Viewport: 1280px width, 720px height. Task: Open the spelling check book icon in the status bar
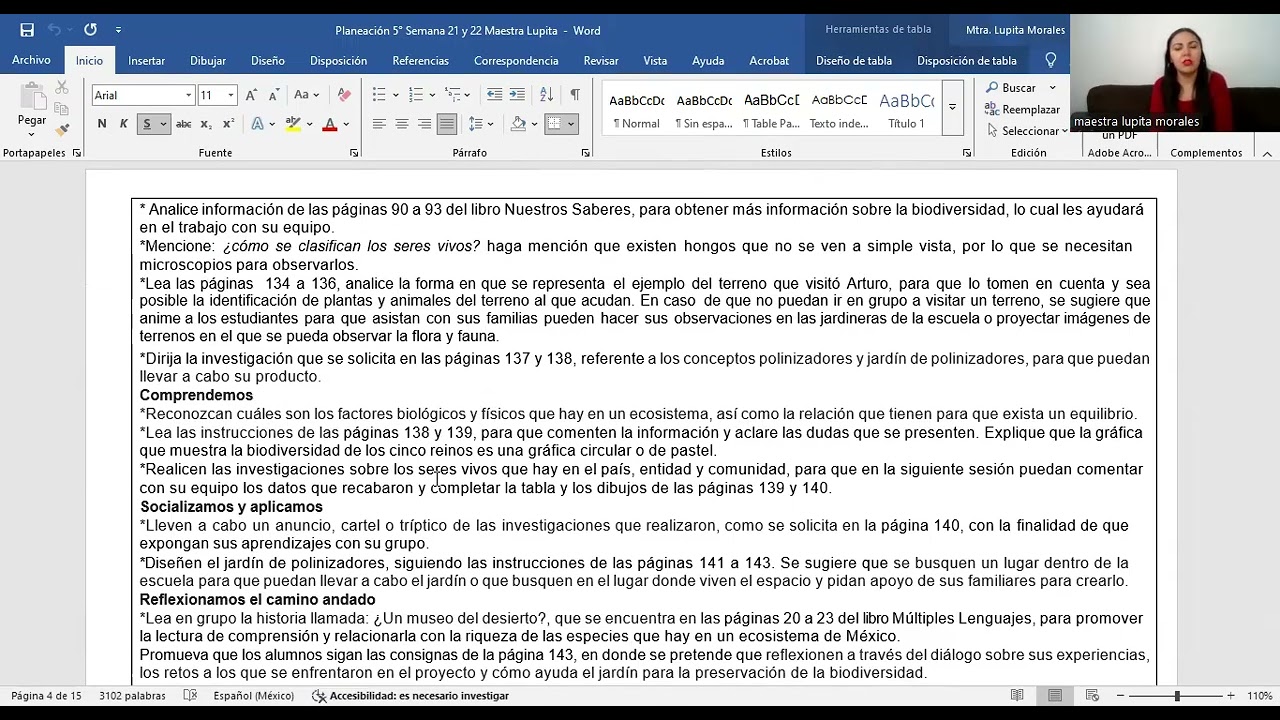190,695
